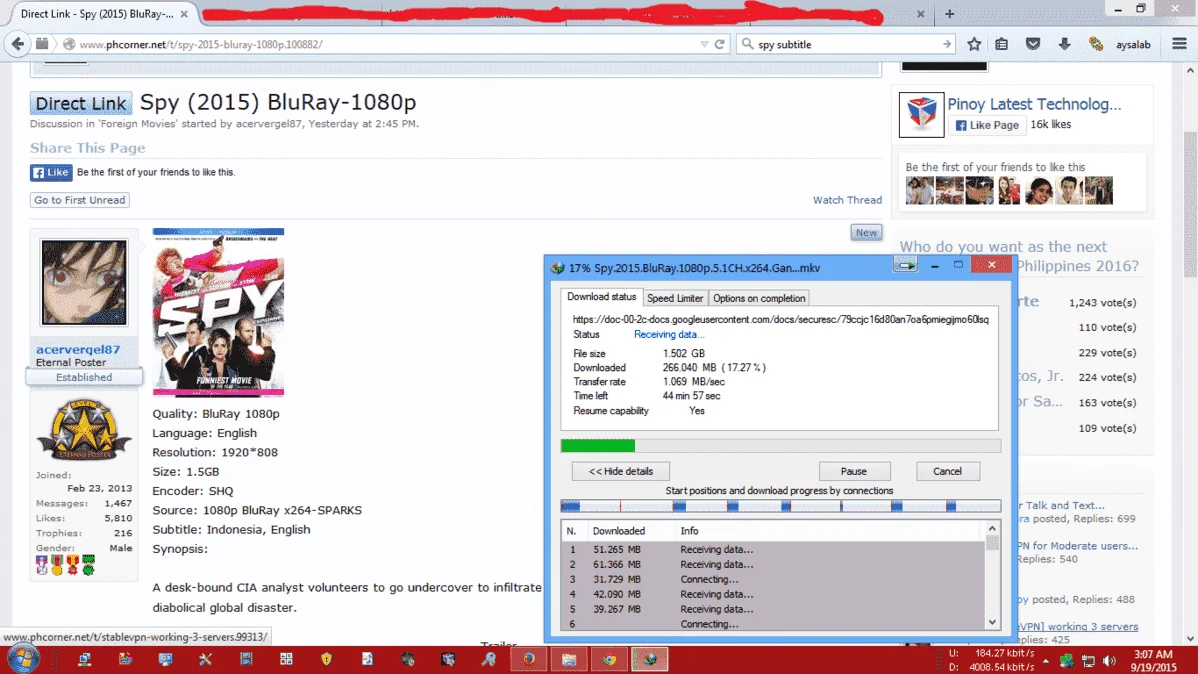Open Firefox from the taskbar
This screenshot has height=674, width=1198.
[529, 659]
